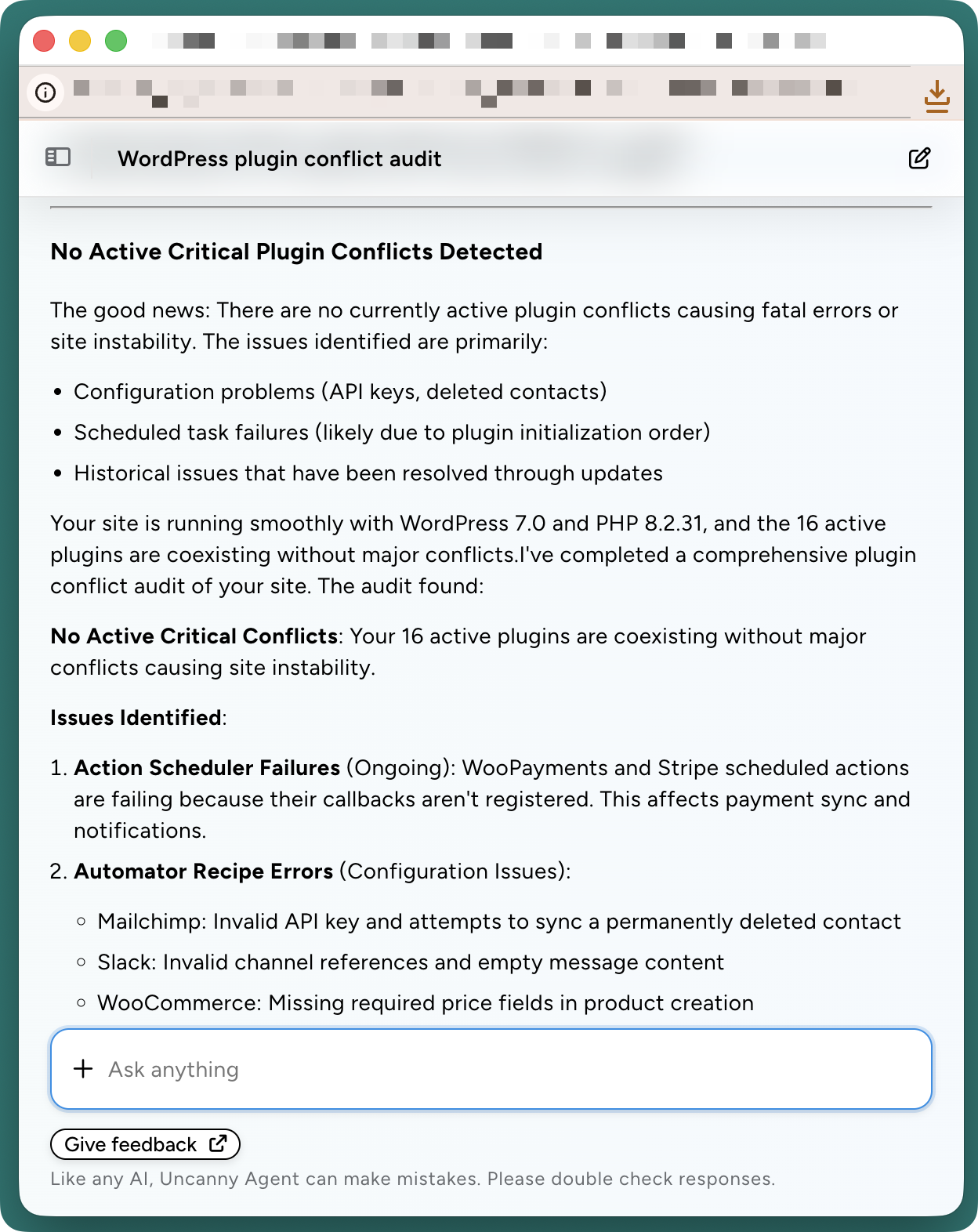
Task: Select bullet Historical issues resolved through updates
Action: pos(368,473)
